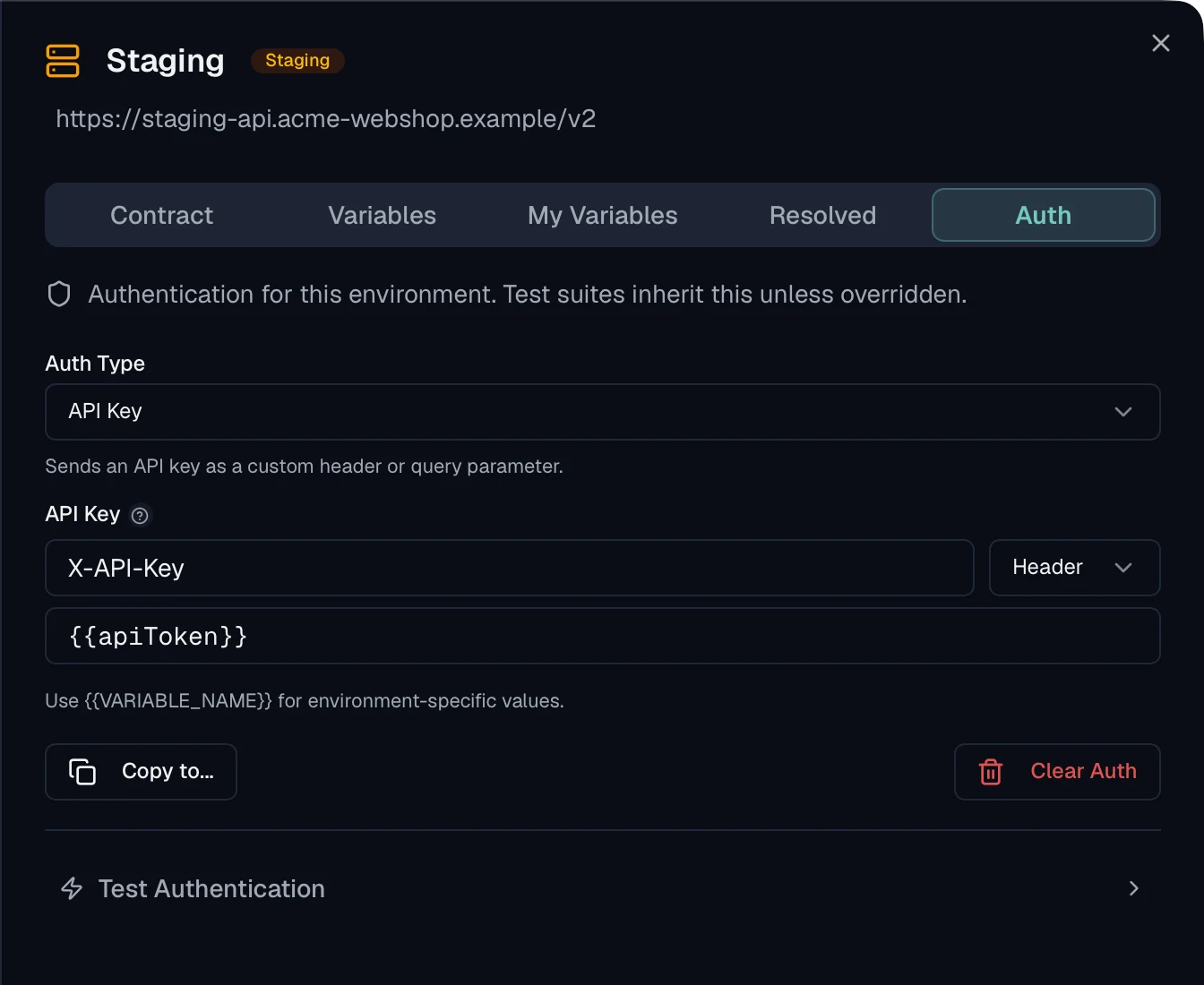The image size is (1204, 985).
Task: Click the Copy to... button
Action: tap(141, 772)
